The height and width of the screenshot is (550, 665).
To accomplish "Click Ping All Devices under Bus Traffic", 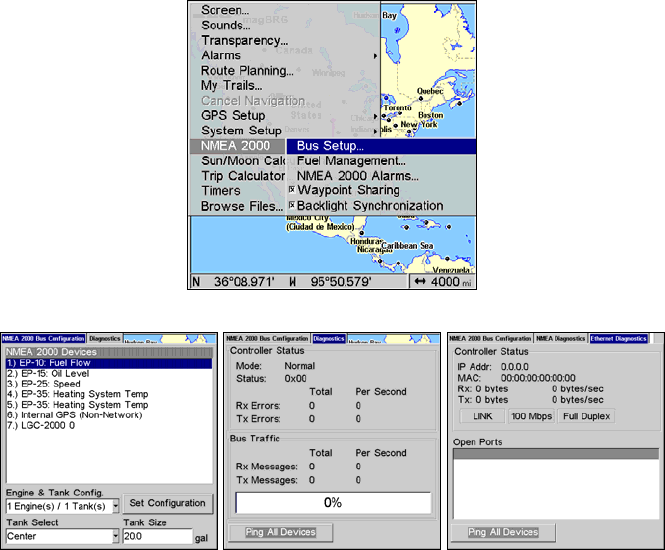I will pos(281,532).
